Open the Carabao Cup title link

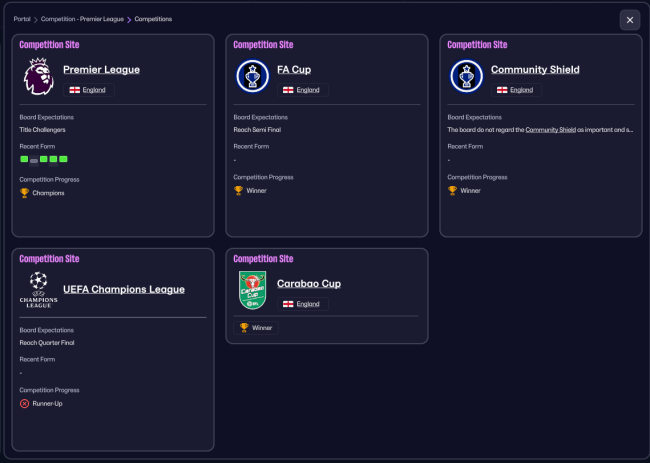(x=309, y=284)
